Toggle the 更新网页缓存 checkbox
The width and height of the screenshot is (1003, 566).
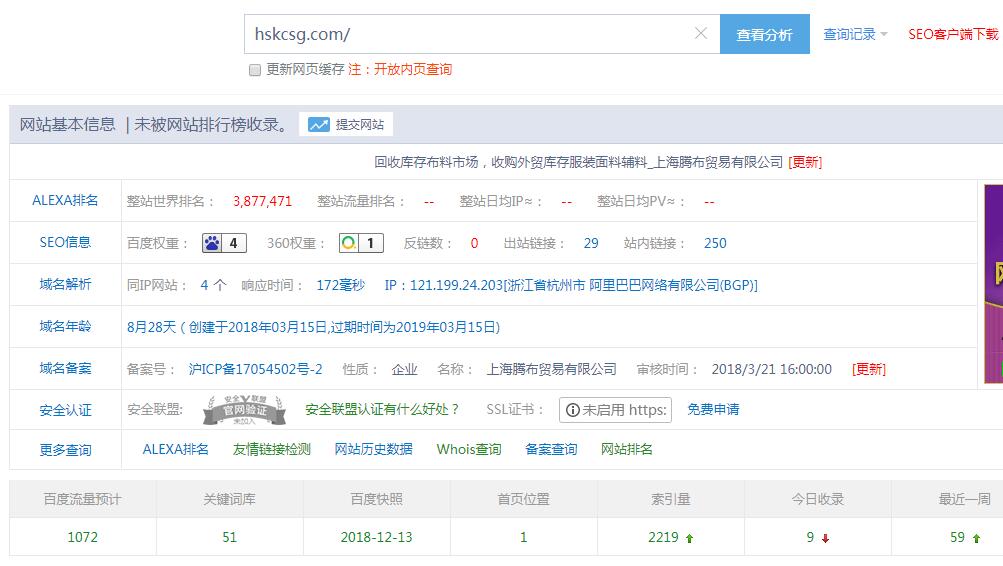point(255,70)
